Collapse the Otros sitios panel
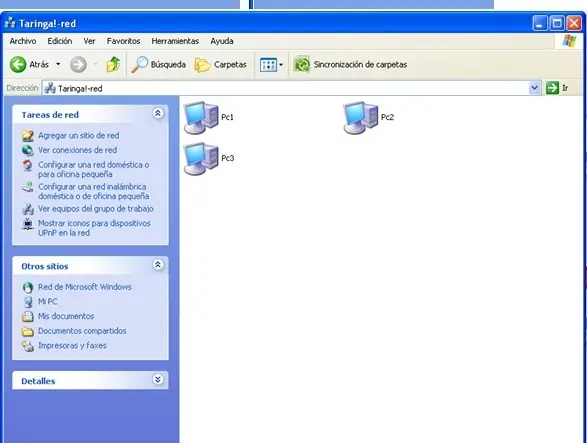587x443 pixels. (158, 265)
